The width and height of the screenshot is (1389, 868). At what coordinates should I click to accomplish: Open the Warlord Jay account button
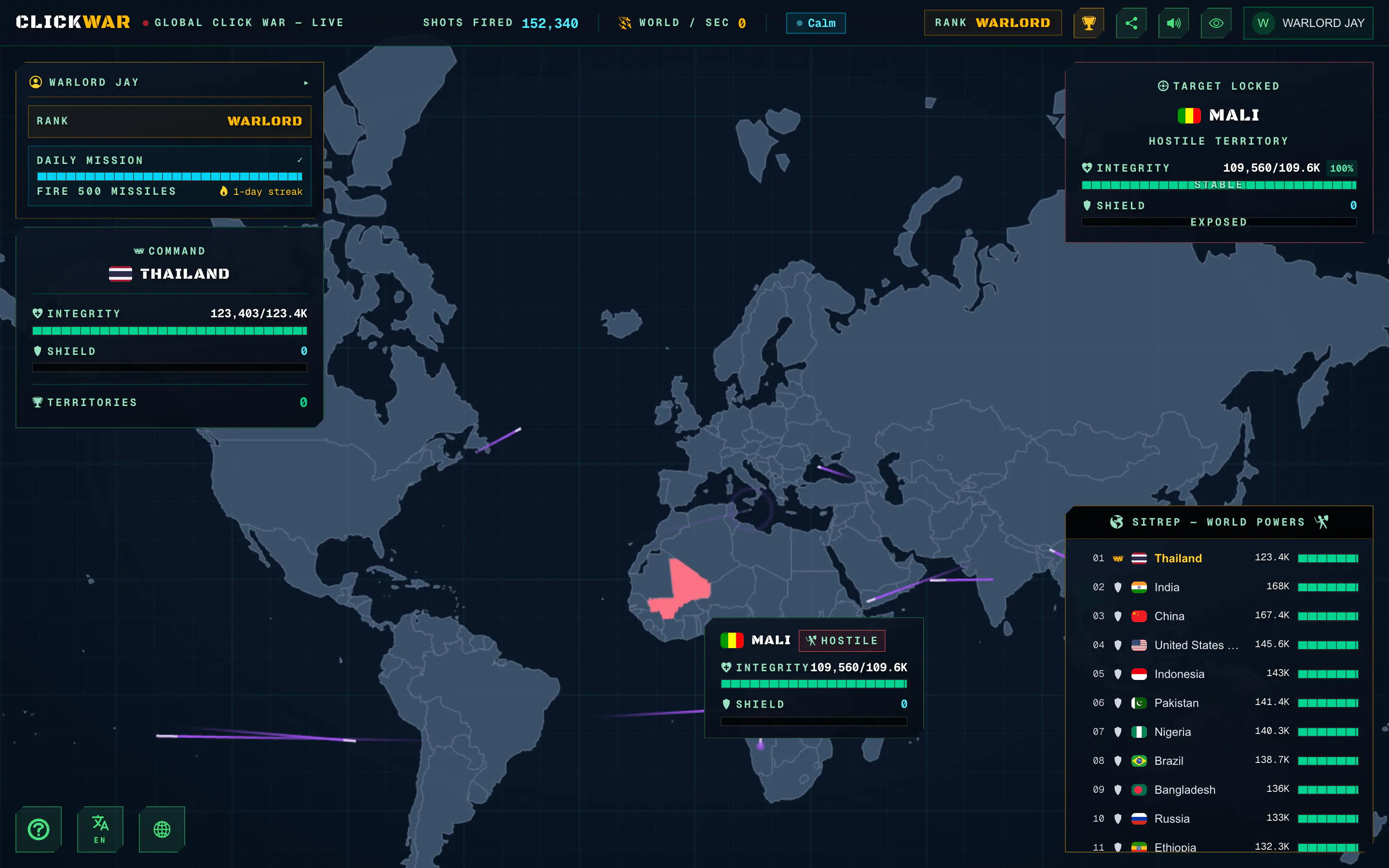[x=1308, y=23]
